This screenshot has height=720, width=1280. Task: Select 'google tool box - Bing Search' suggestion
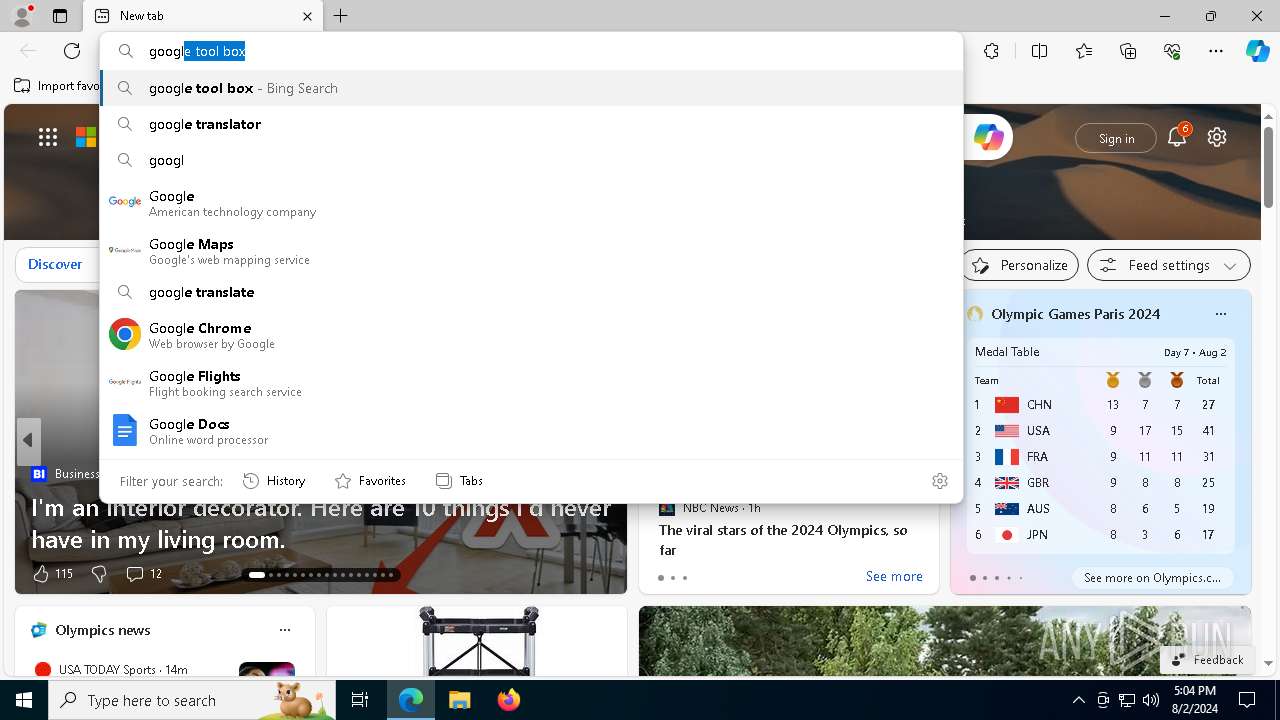[x=532, y=88]
